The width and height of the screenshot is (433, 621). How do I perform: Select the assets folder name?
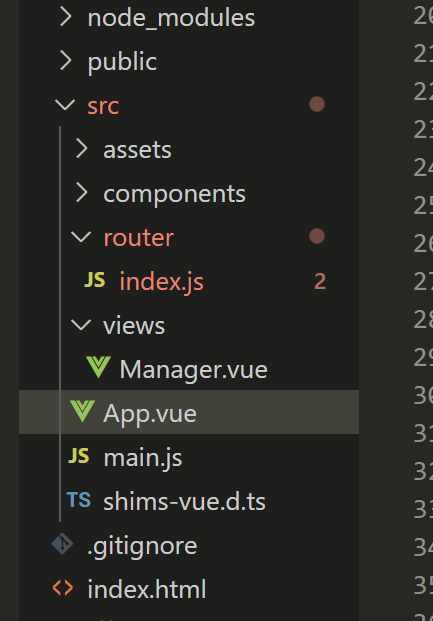coord(137,150)
